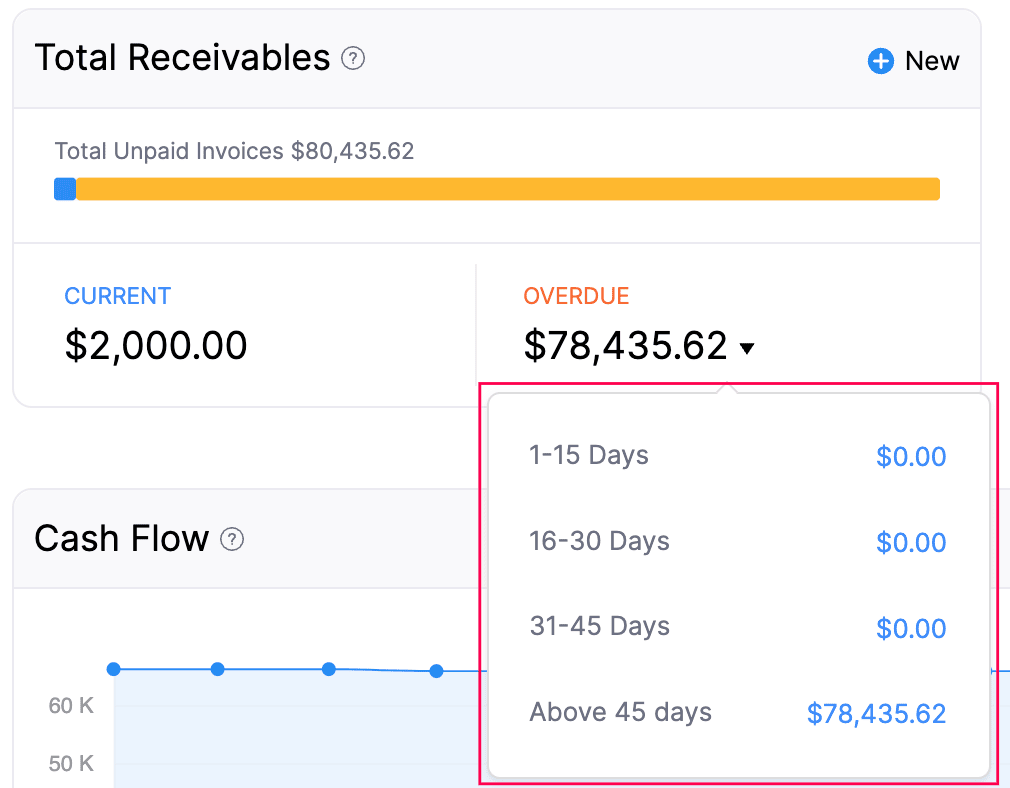Click the third dot on the cash flow line
Viewport: 1010px width, 788px height.
pyautogui.click(x=329, y=670)
